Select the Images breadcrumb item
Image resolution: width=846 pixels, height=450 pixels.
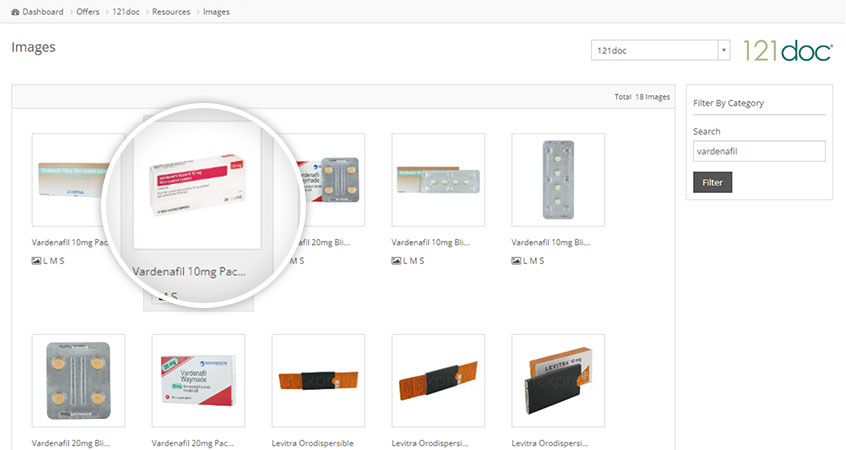click(x=216, y=12)
